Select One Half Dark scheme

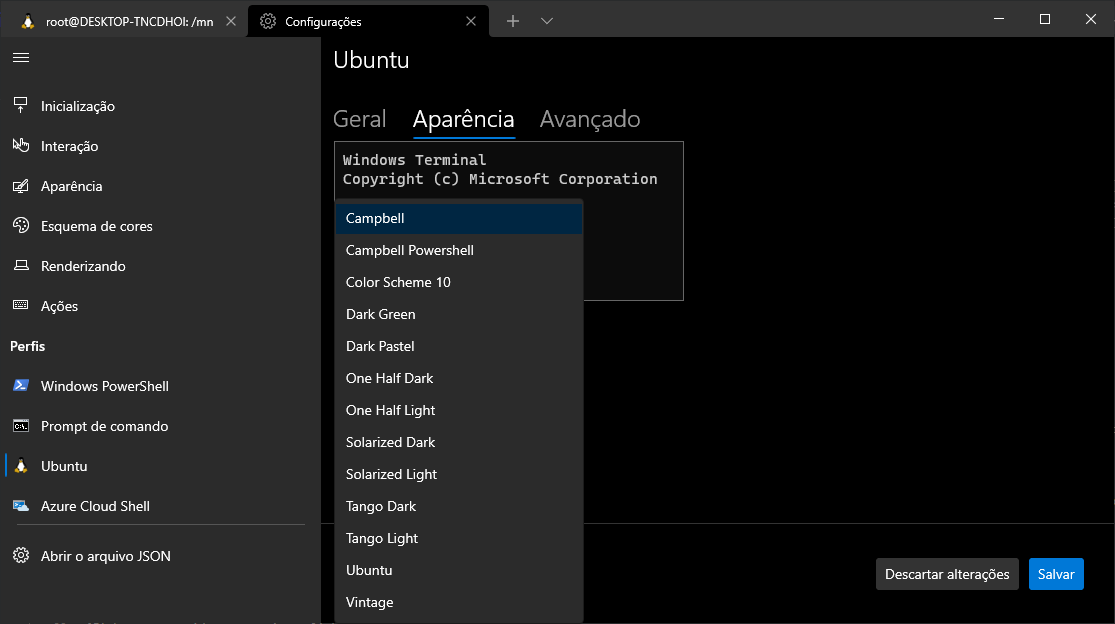(x=459, y=378)
